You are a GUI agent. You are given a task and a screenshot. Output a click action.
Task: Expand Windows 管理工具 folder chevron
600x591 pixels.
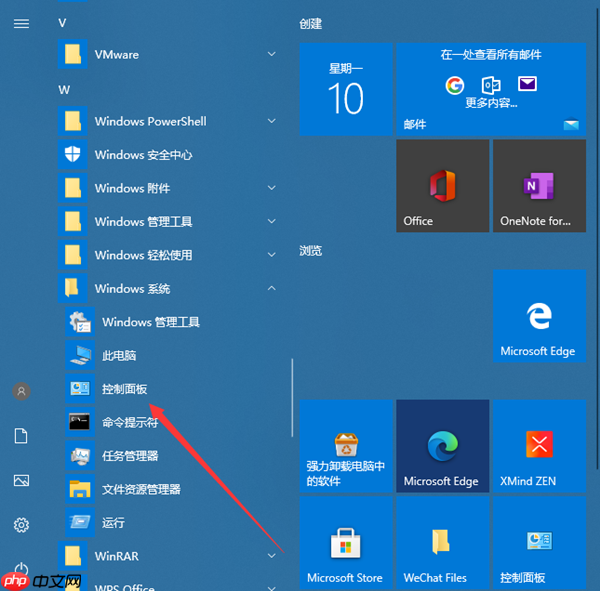pyautogui.click(x=272, y=221)
